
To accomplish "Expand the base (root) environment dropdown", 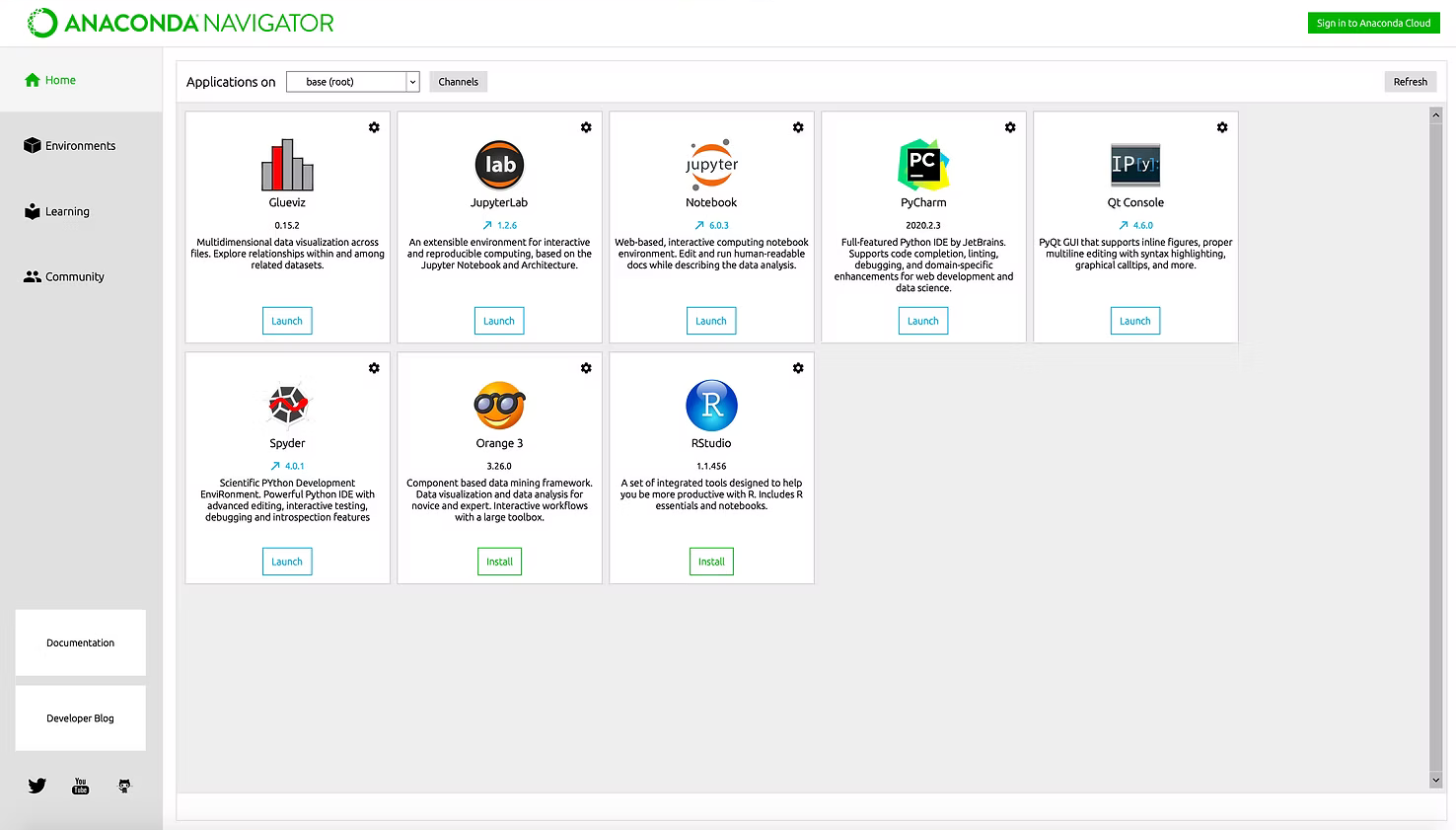I will [x=412, y=82].
